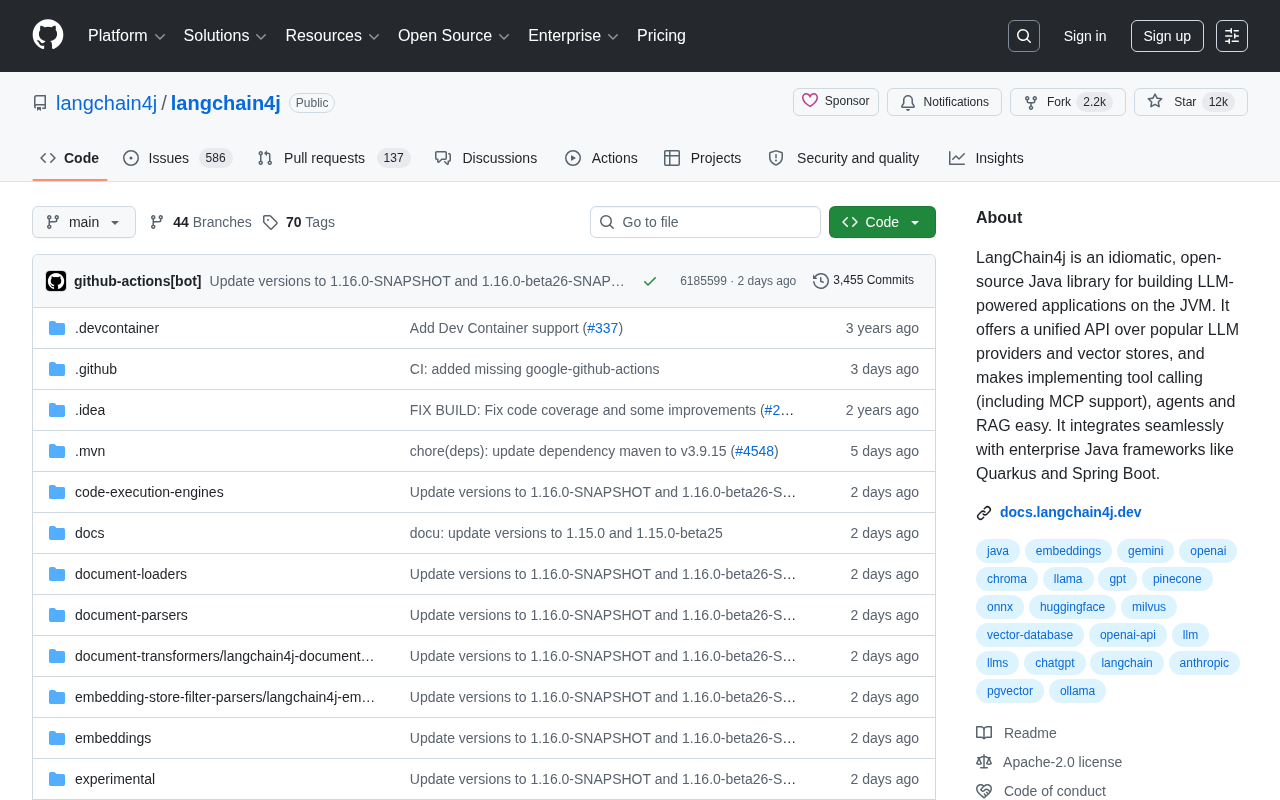
Task: Open the Pull requests tab
Action: pyautogui.click(x=334, y=158)
